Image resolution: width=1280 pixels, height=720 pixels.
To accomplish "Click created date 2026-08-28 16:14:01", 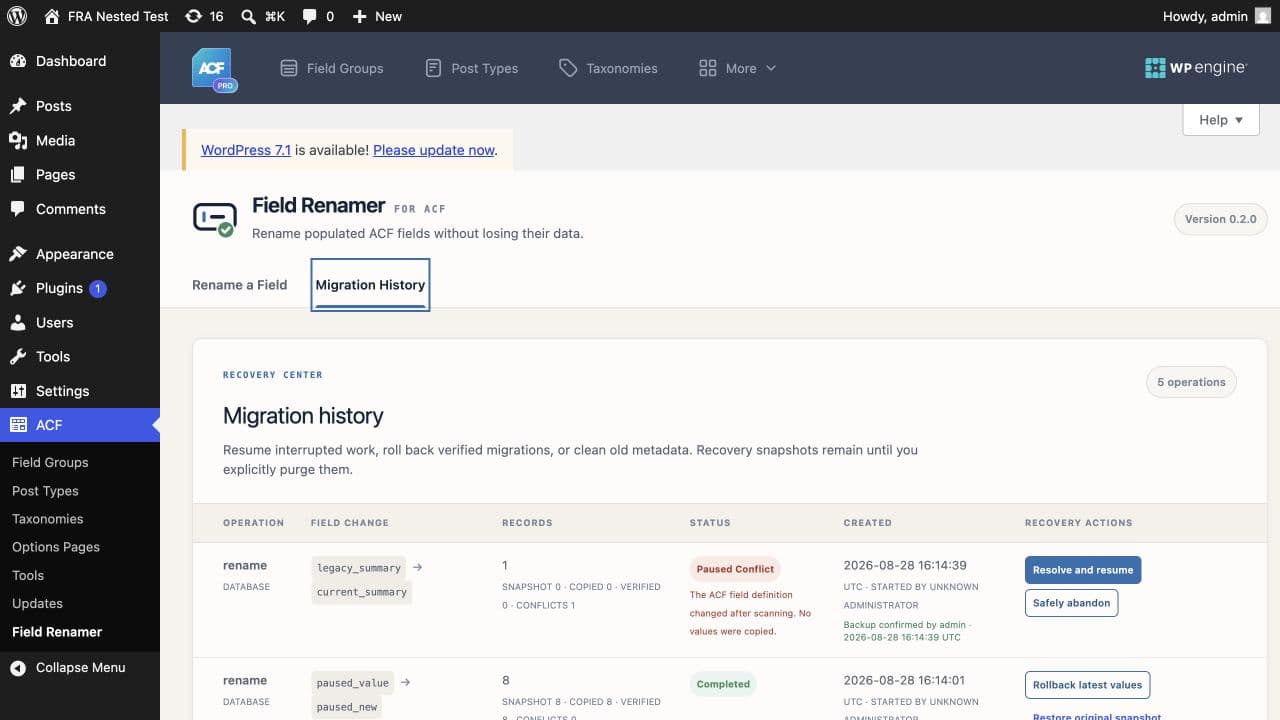I will (904, 680).
